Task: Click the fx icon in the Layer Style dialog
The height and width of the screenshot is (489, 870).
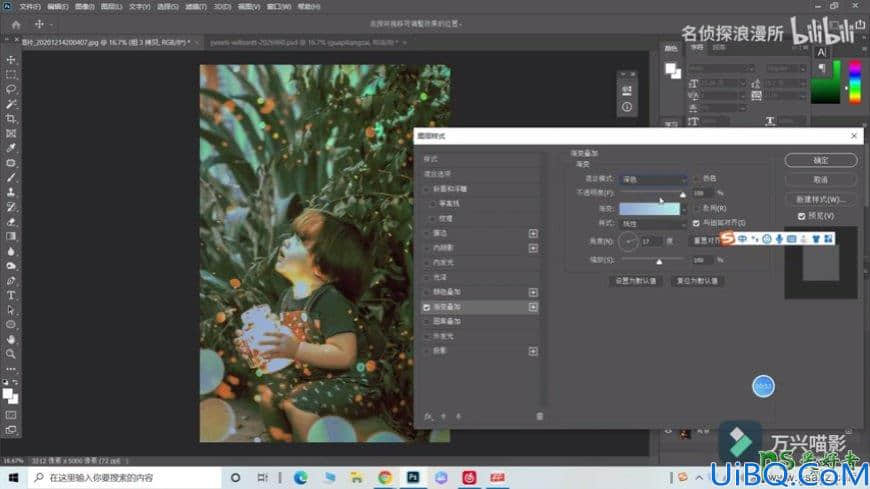Action: [428, 416]
